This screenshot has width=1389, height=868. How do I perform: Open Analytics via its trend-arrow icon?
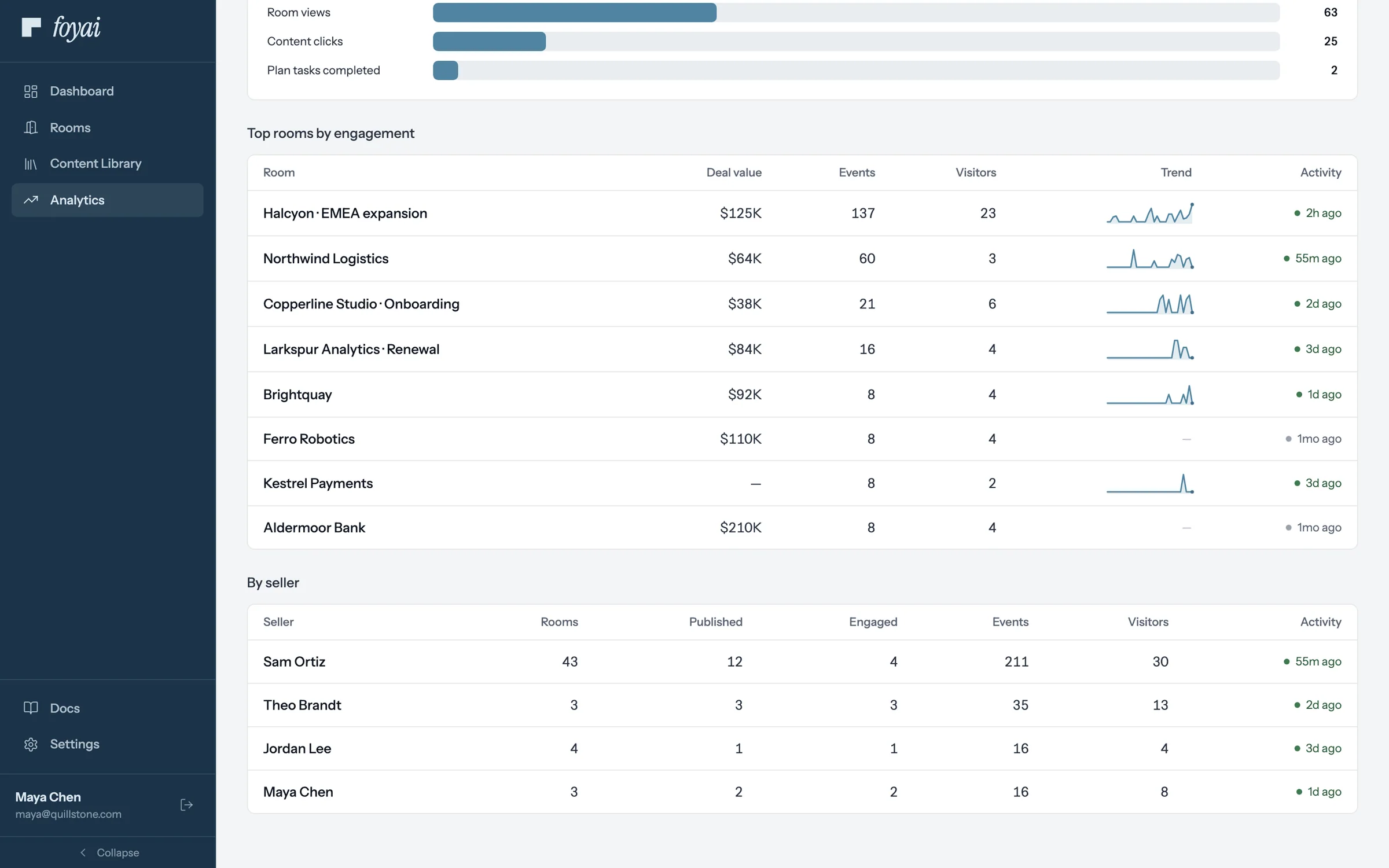tap(31, 200)
